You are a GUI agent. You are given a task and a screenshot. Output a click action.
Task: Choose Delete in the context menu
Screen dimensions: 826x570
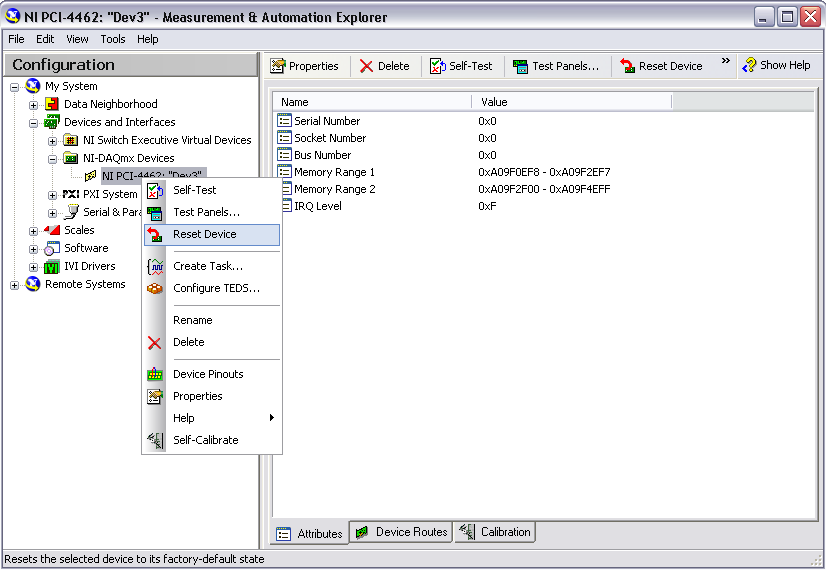click(212, 342)
